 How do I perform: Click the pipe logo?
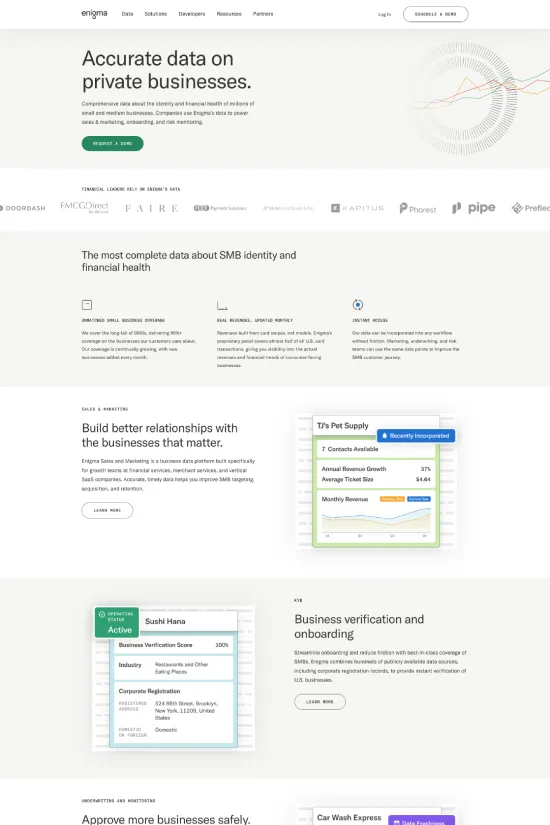[x=474, y=208]
